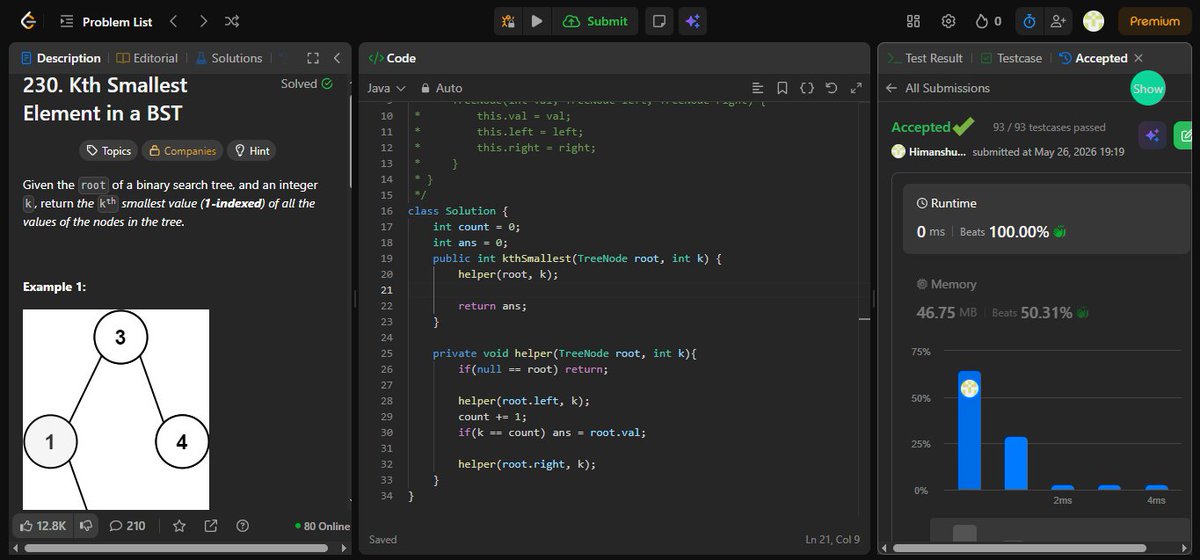Image resolution: width=1200 pixels, height=560 pixels.
Task: Click the debugger icon in top bar
Action: click(508, 21)
